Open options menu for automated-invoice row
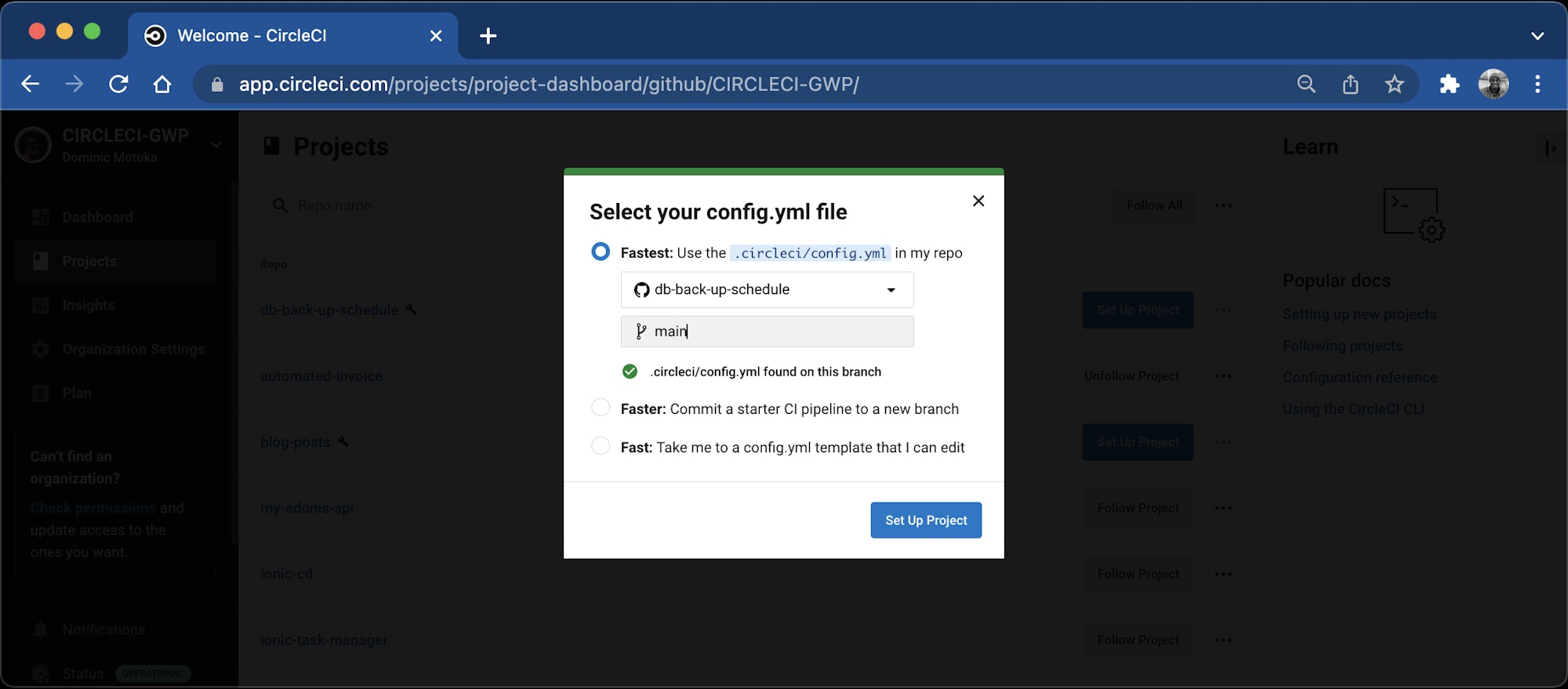 (x=1223, y=376)
